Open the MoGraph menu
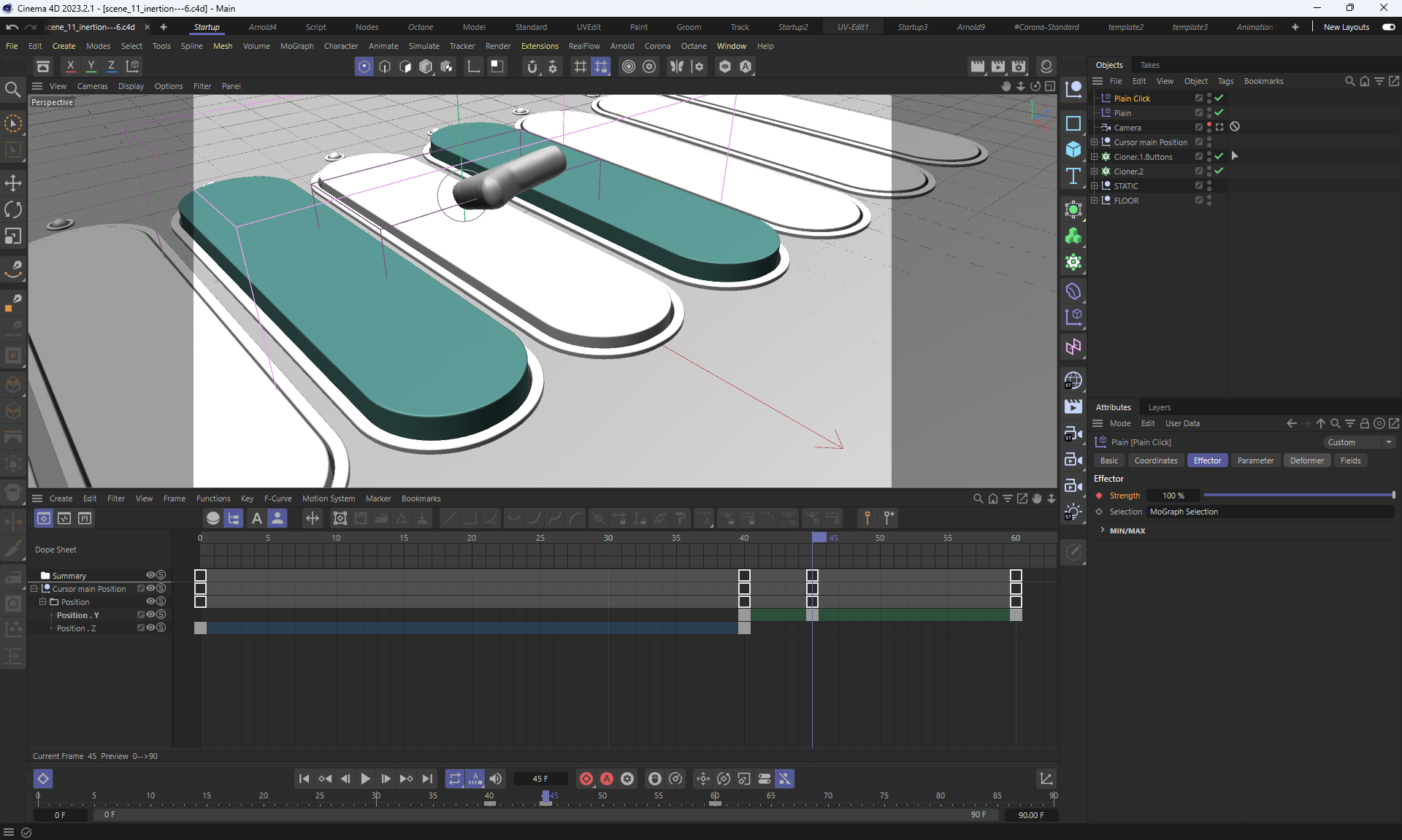Viewport: 1402px width, 840px height. point(296,46)
